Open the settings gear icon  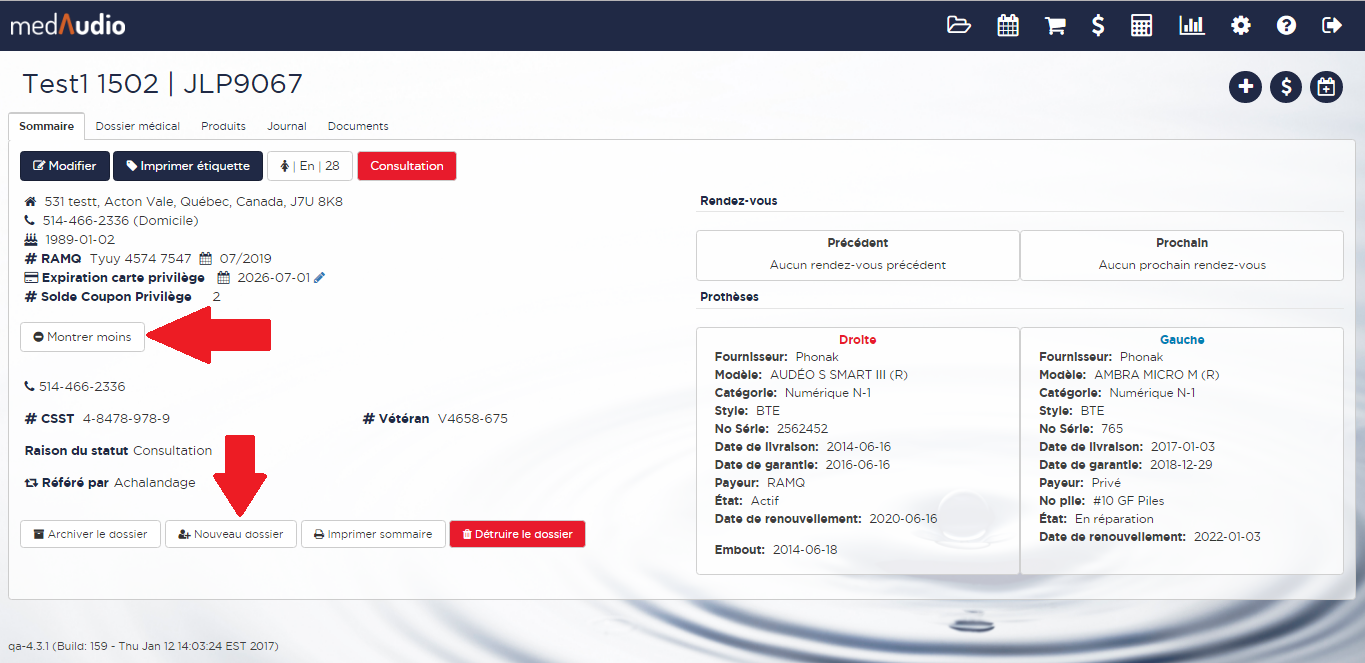click(x=1241, y=26)
